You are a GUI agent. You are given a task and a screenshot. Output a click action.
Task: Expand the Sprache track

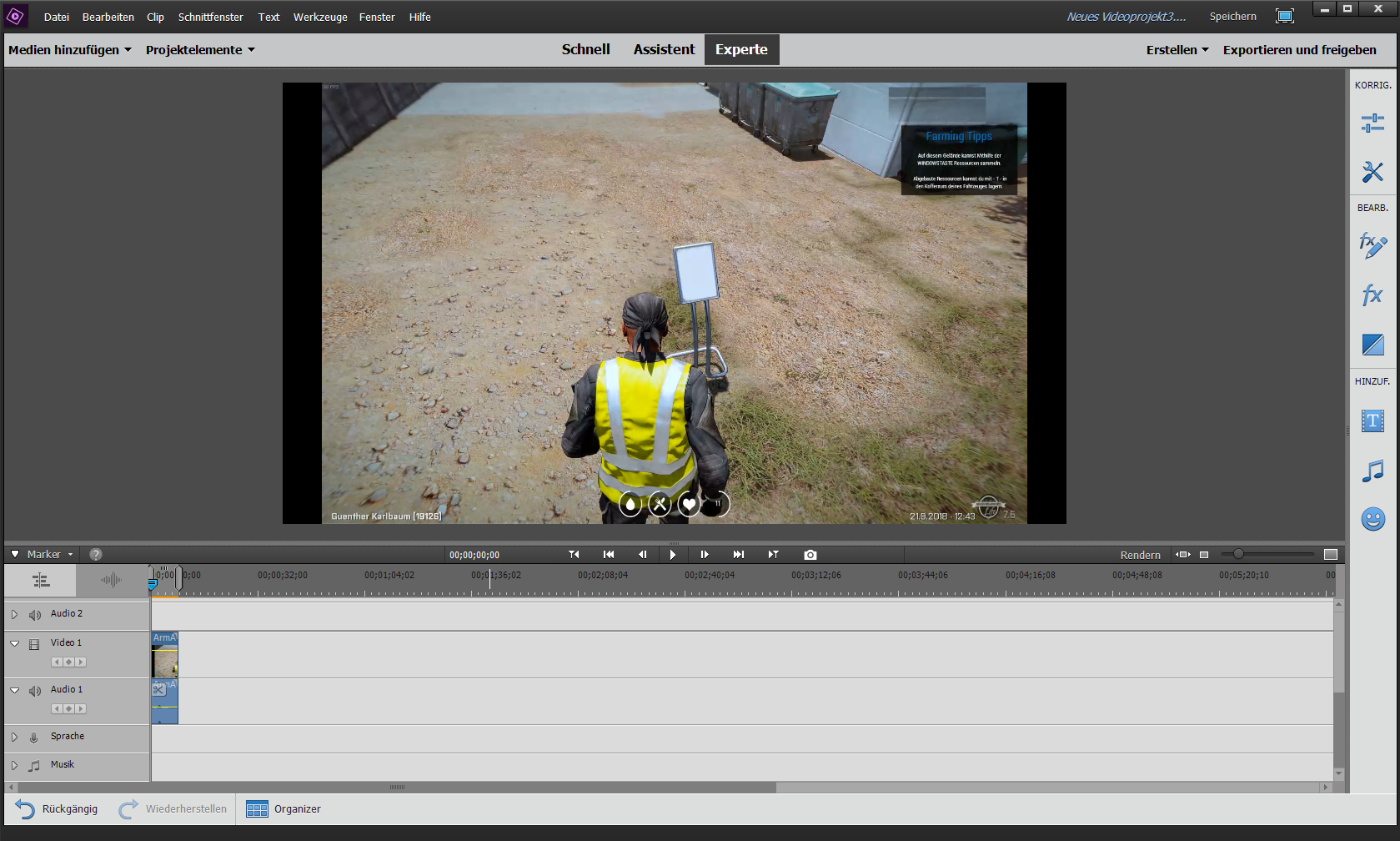[14, 737]
